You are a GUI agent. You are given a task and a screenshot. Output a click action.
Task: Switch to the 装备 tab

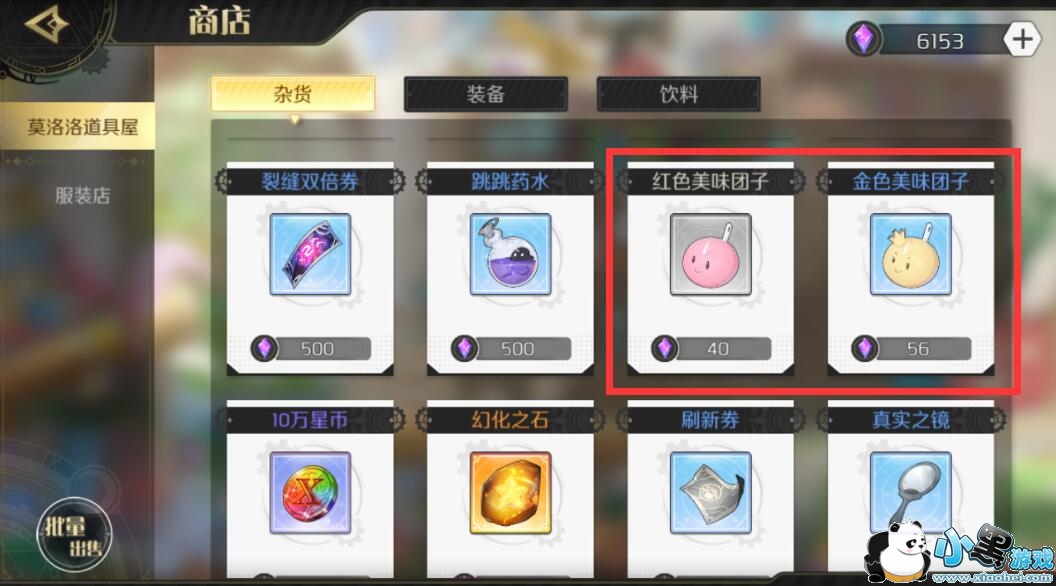tap(486, 94)
